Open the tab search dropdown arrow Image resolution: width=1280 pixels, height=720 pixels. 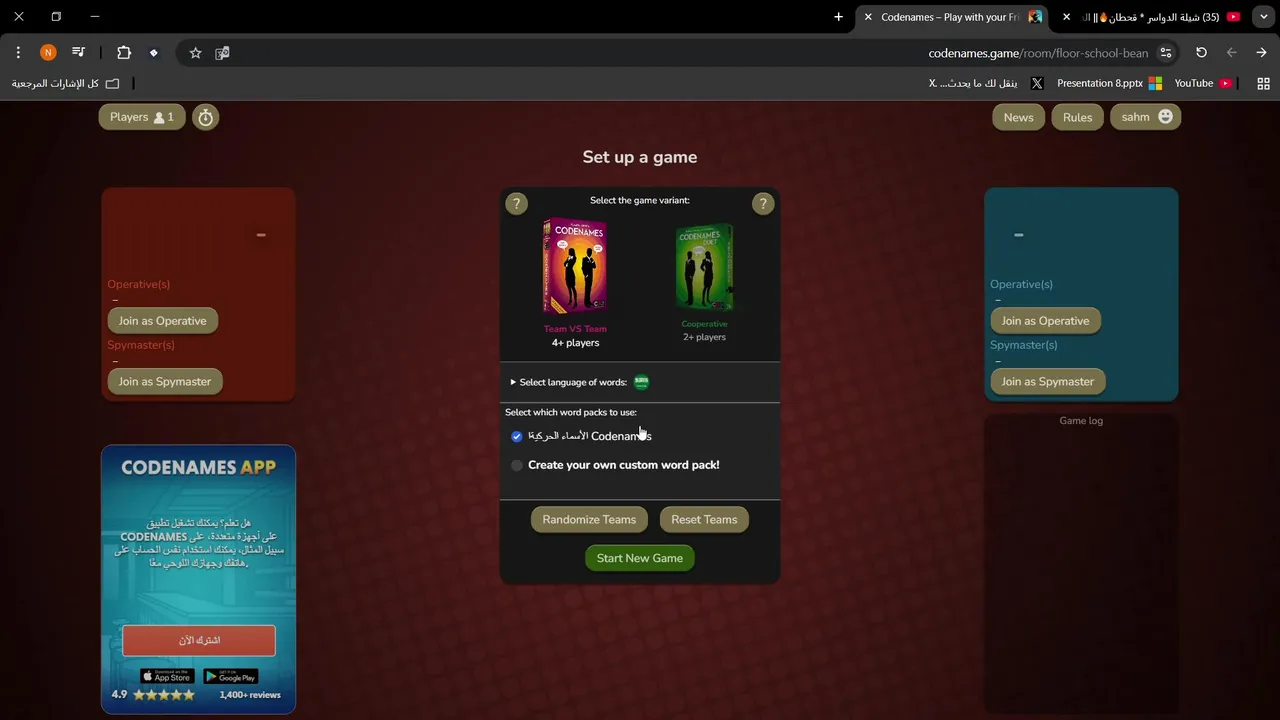coord(1264,17)
